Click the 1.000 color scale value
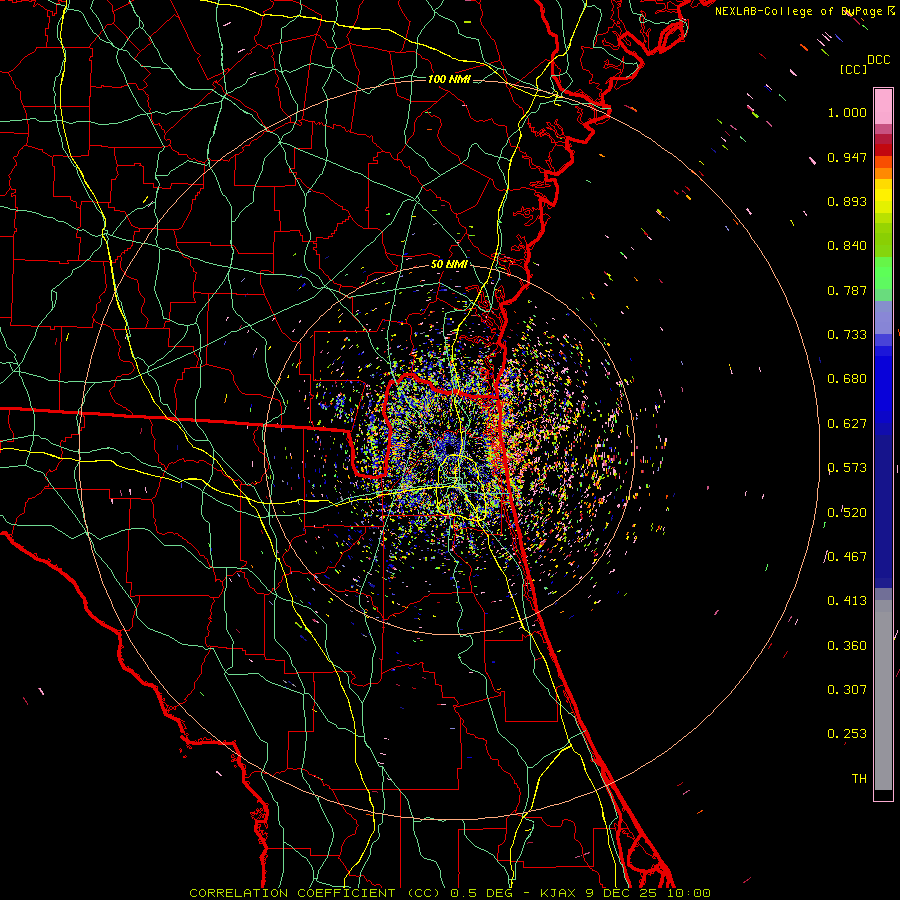Image resolution: width=900 pixels, height=900 pixels. pos(847,112)
